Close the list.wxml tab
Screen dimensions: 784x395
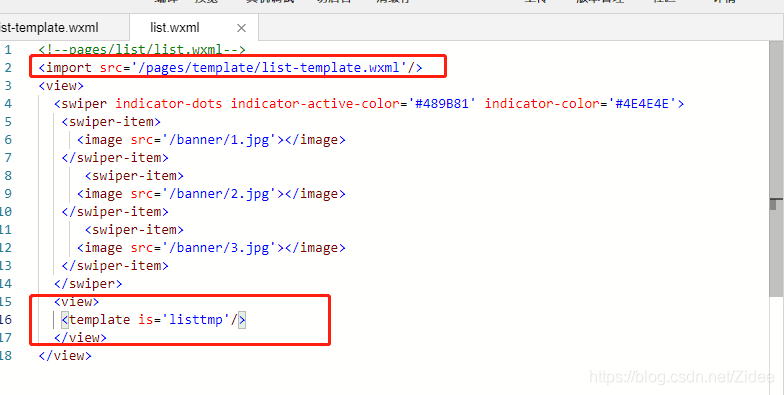(x=242, y=28)
